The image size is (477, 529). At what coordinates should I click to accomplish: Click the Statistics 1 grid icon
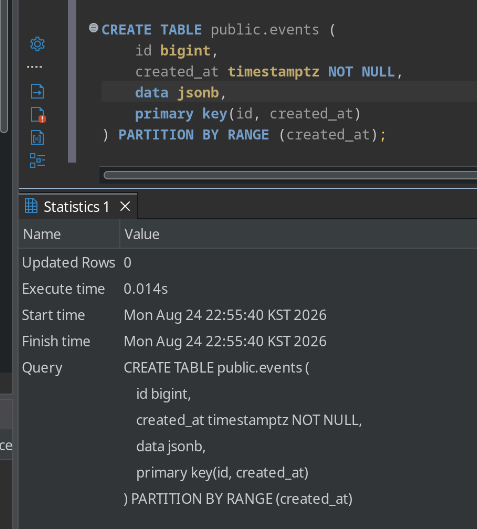(x=31, y=206)
